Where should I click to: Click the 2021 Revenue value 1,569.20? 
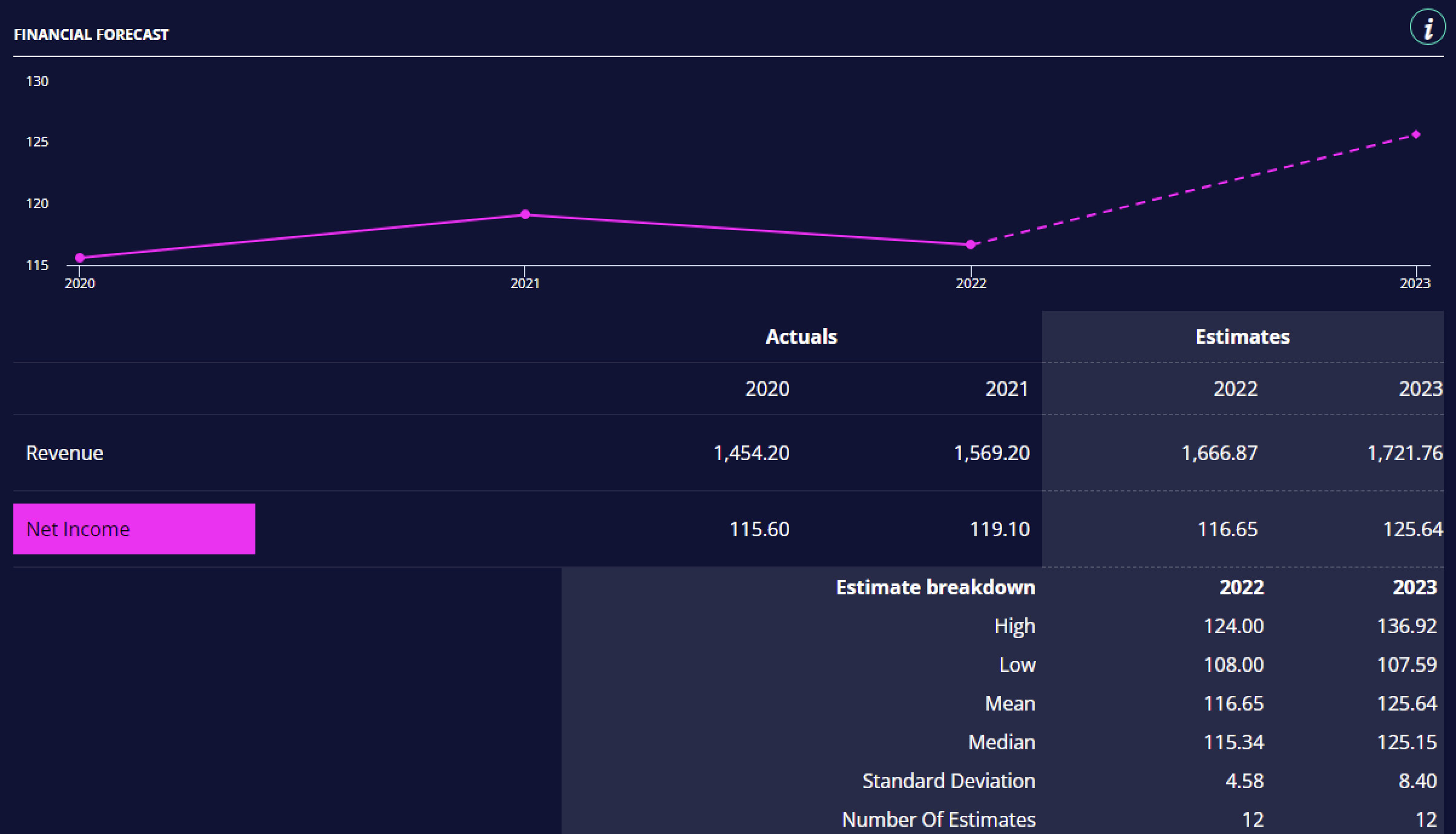coord(991,453)
